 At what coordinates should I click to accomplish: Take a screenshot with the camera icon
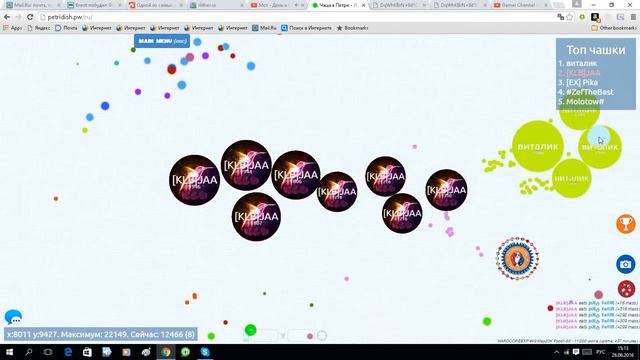[625, 264]
